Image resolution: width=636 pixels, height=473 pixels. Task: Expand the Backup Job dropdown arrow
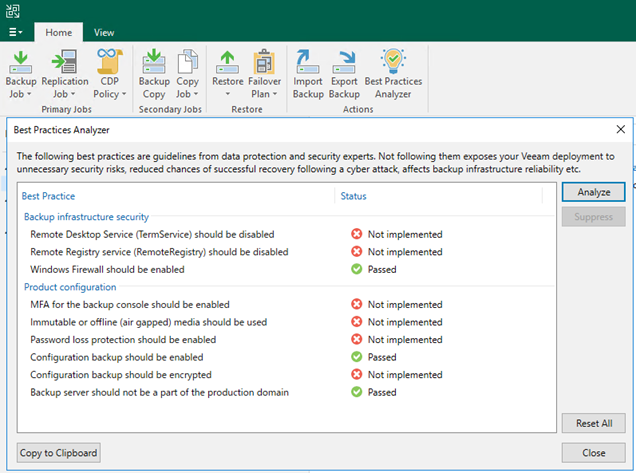[29, 94]
